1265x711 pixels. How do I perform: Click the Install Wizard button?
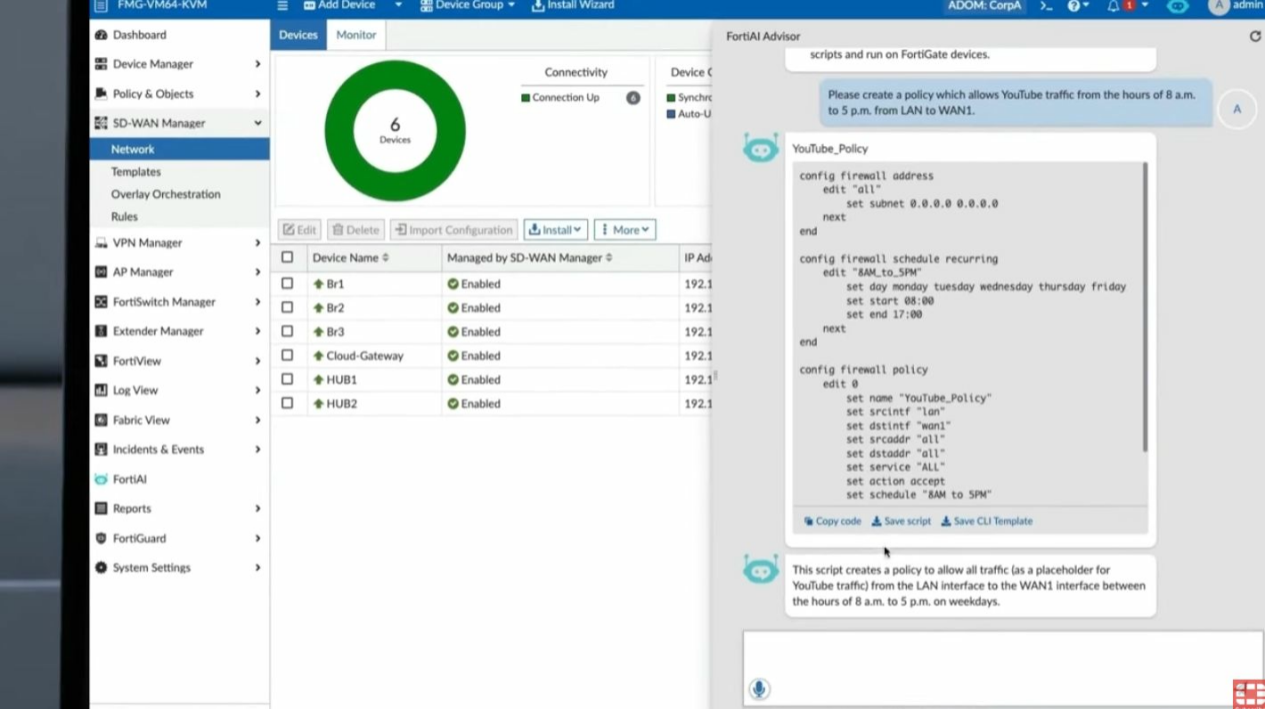[573, 5]
